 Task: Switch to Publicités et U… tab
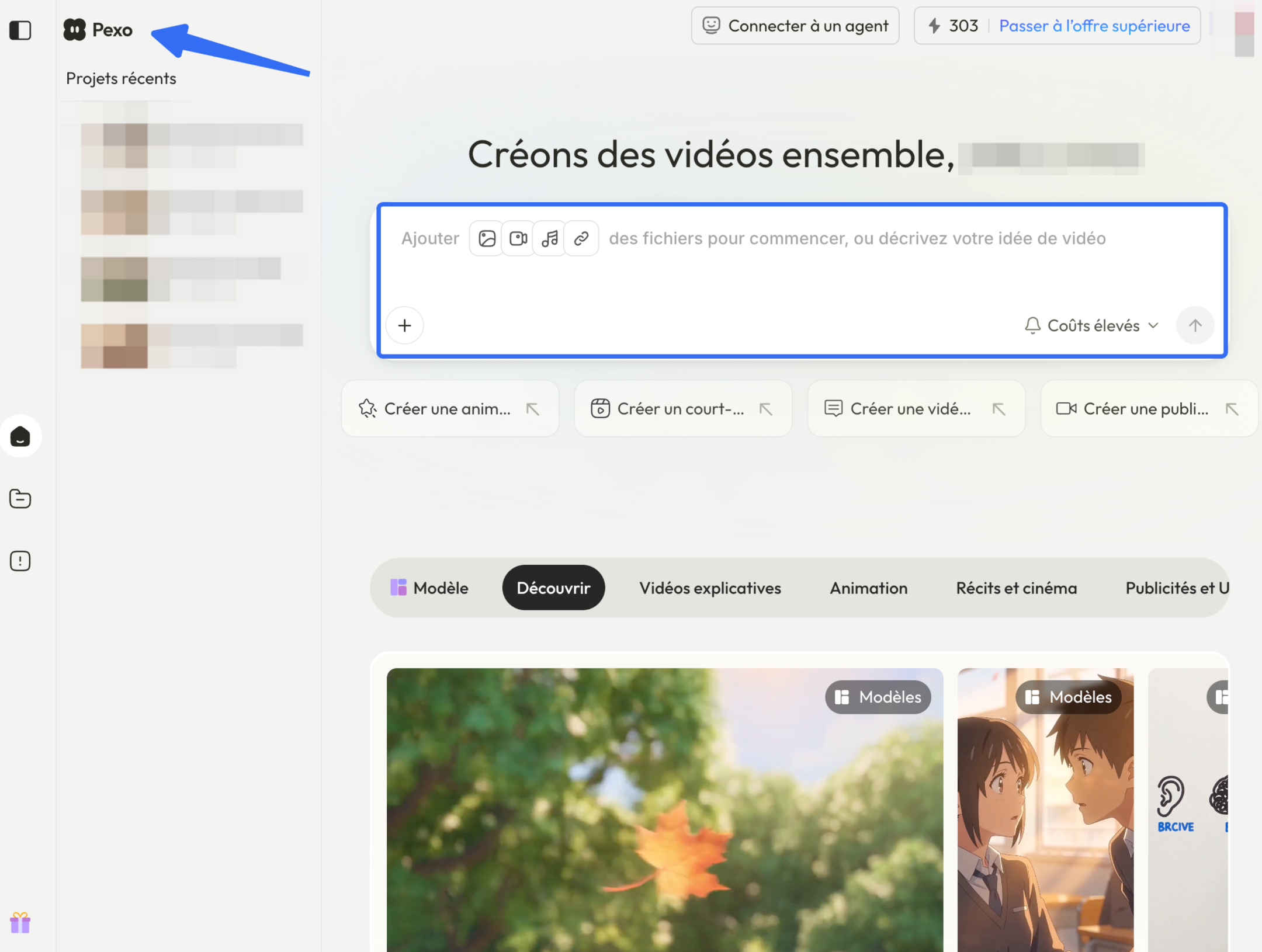click(x=1177, y=588)
